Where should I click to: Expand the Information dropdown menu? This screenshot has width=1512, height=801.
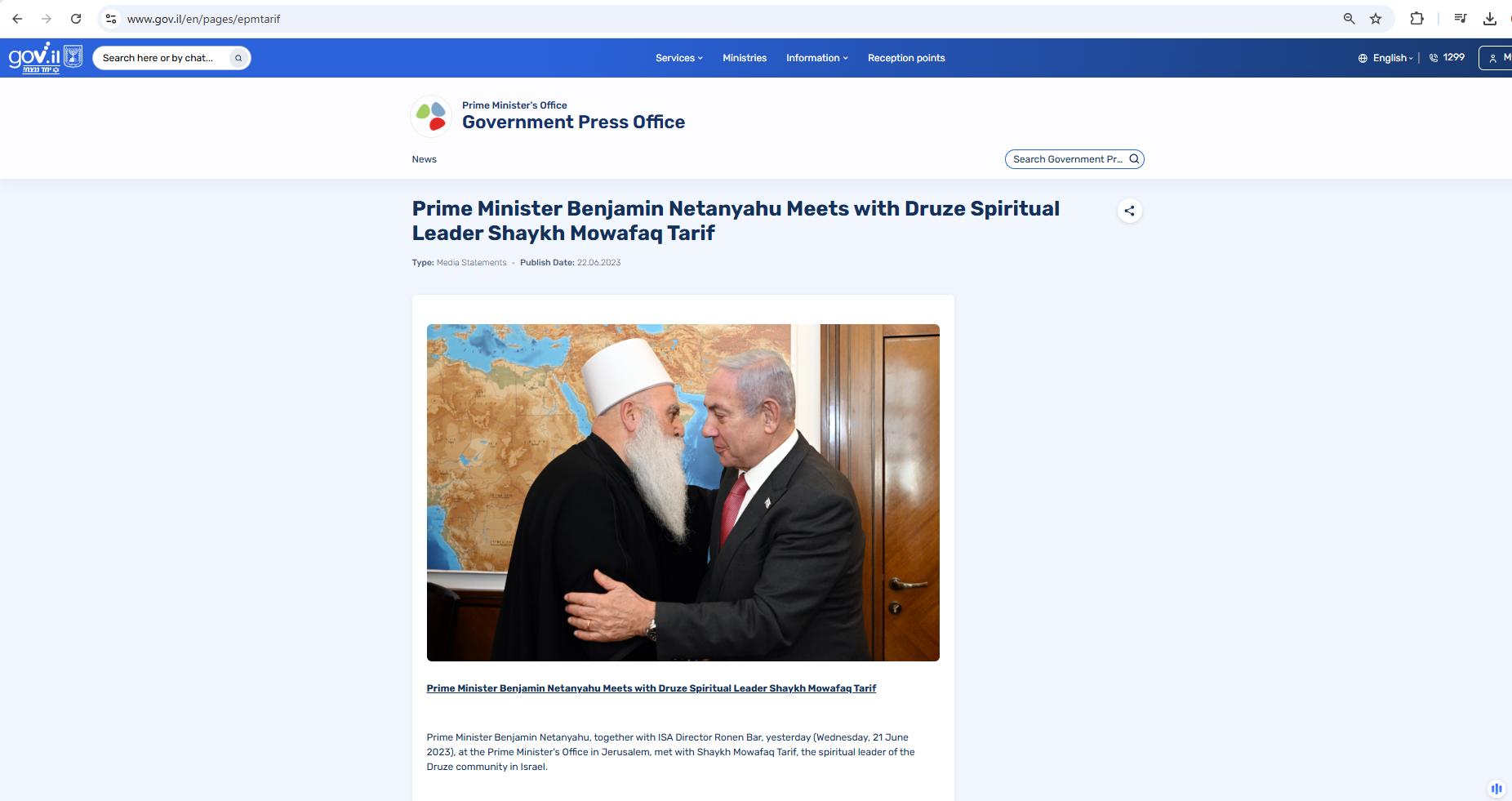click(x=817, y=58)
